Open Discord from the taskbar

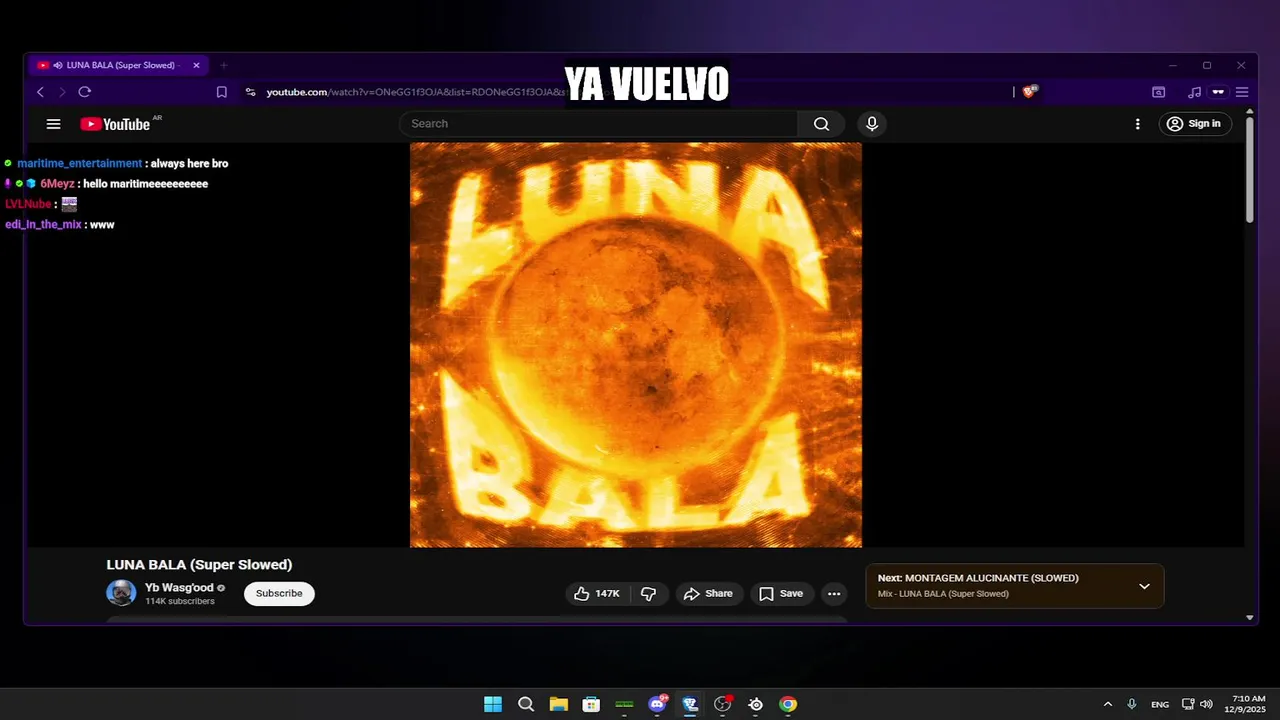click(x=657, y=704)
